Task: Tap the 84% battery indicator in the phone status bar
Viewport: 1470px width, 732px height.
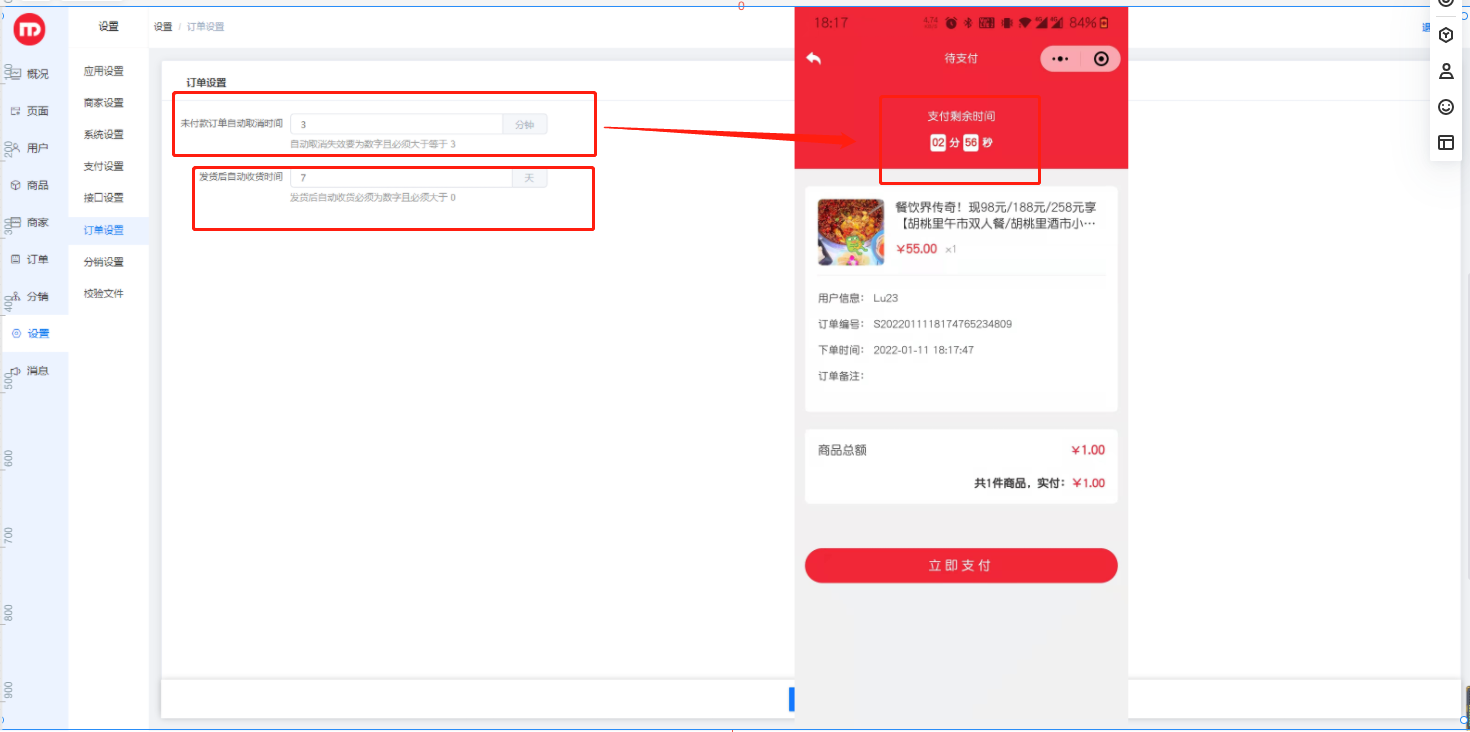Action: [1088, 22]
